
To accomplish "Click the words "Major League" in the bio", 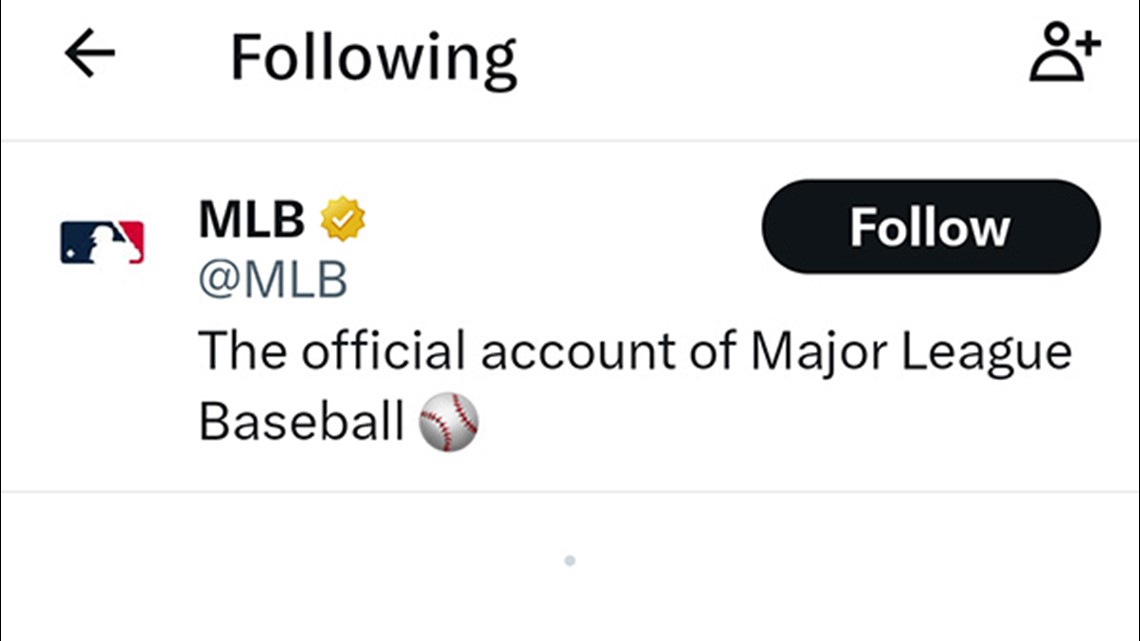I will pyautogui.click(x=910, y=352).
